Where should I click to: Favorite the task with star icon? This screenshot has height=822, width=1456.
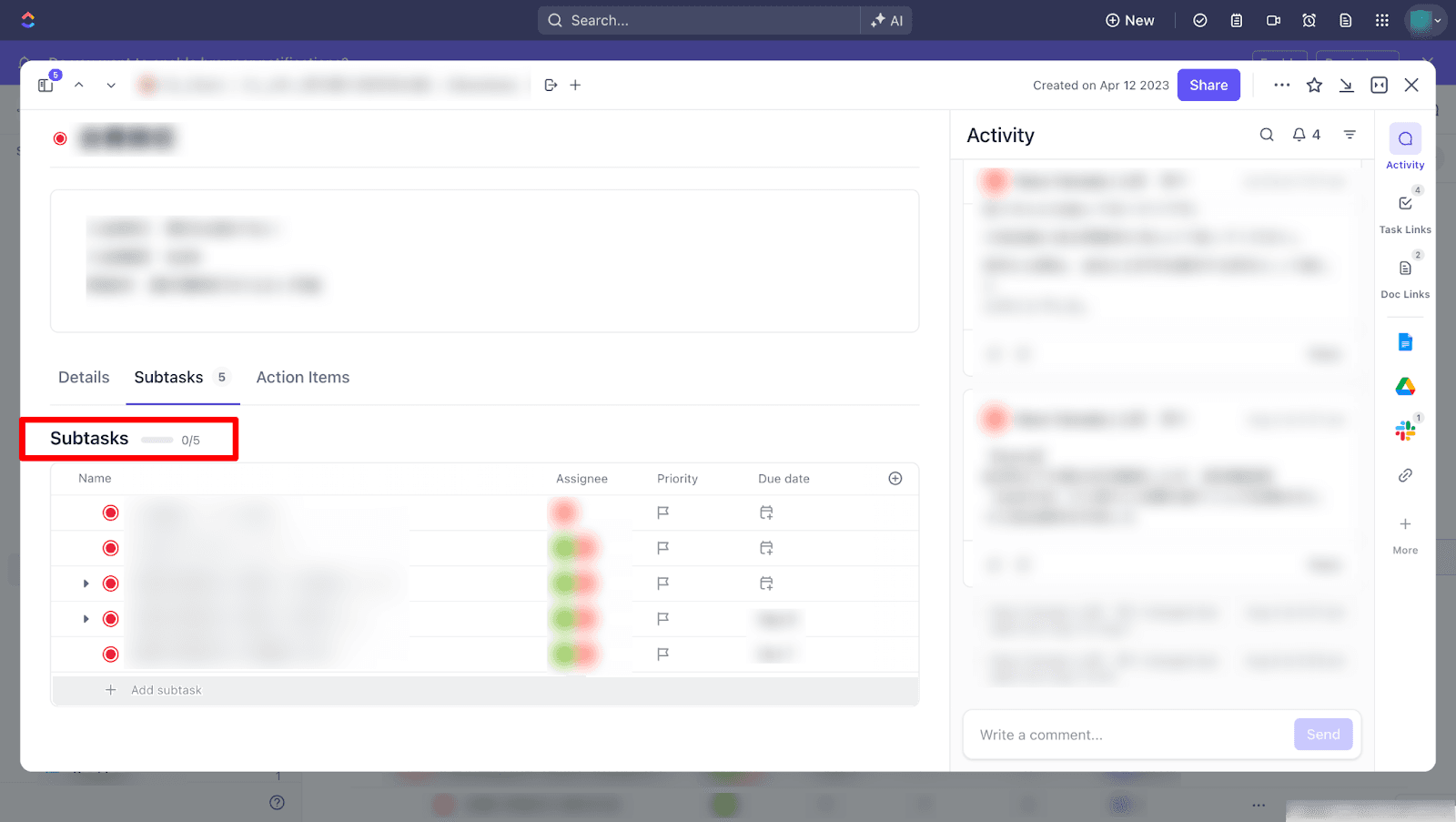[x=1314, y=85]
